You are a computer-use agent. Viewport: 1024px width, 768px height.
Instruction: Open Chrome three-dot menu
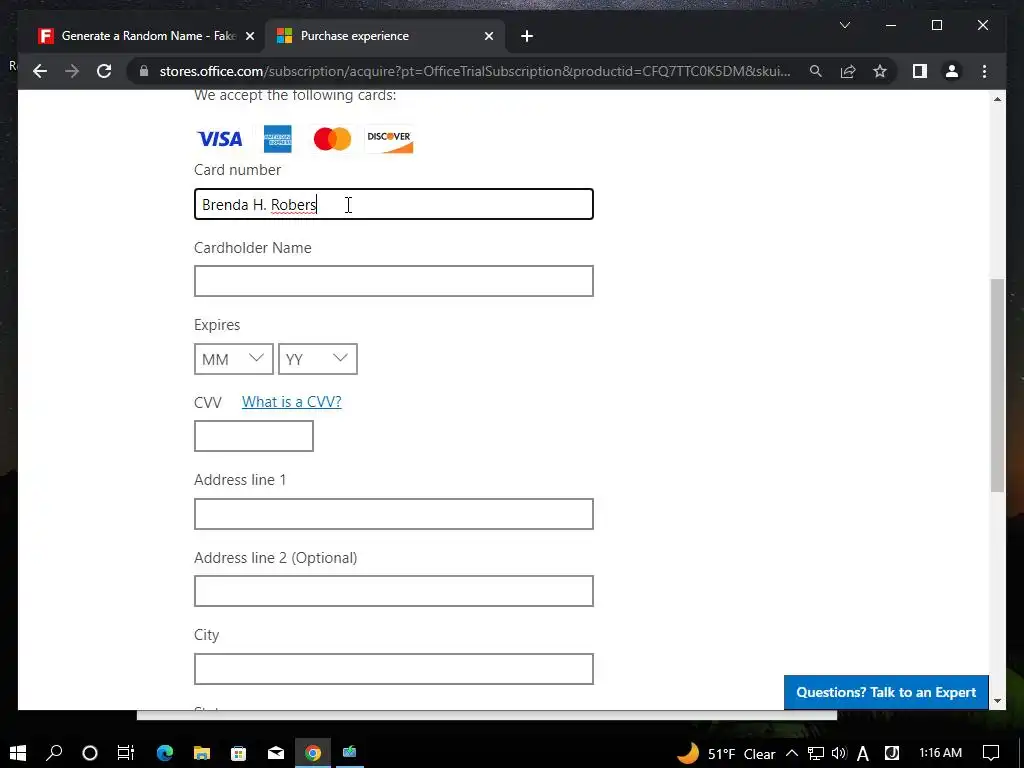click(984, 71)
